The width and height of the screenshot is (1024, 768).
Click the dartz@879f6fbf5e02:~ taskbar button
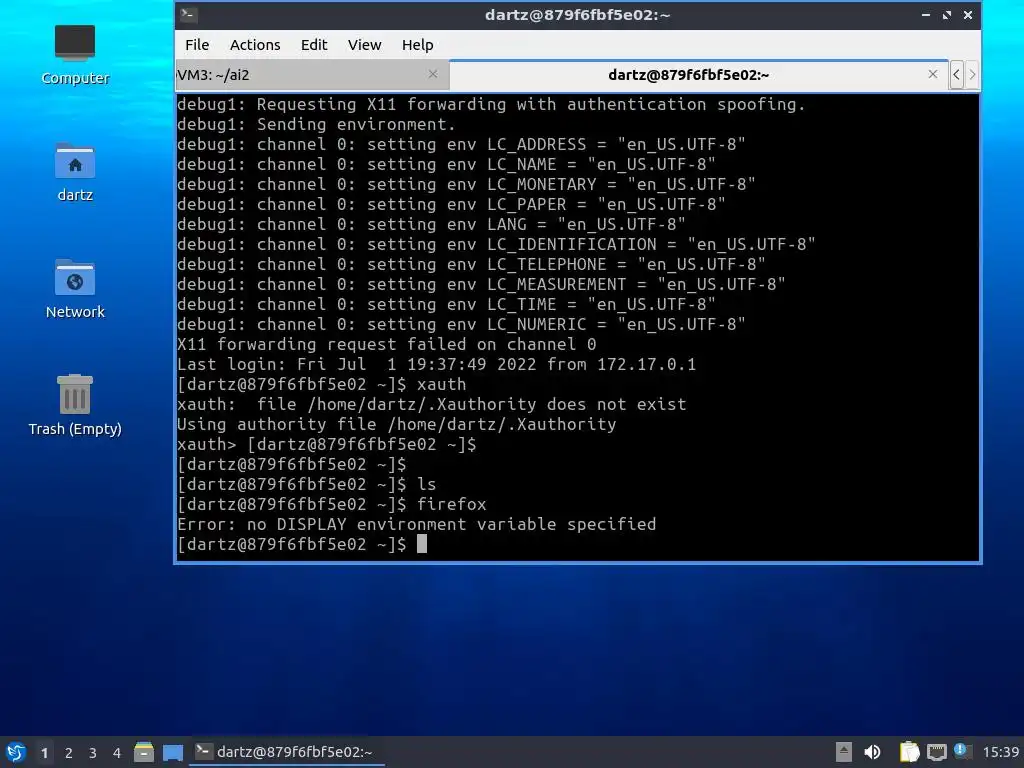point(287,752)
